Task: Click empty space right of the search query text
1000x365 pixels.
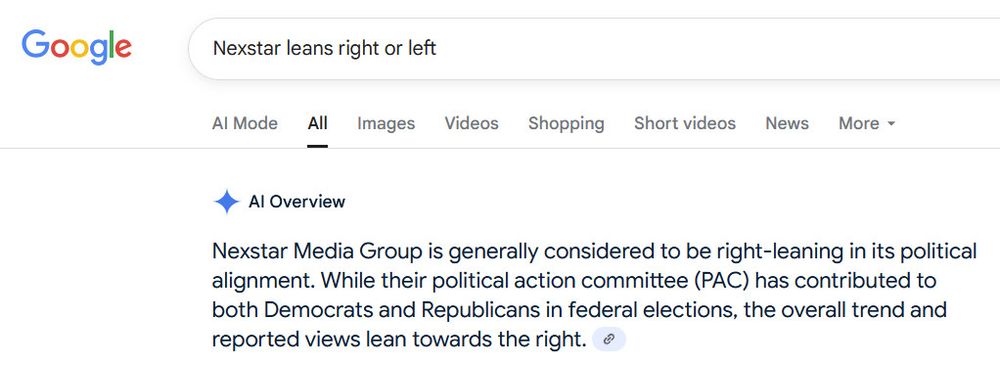Action: pyautogui.click(x=702, y=48)
